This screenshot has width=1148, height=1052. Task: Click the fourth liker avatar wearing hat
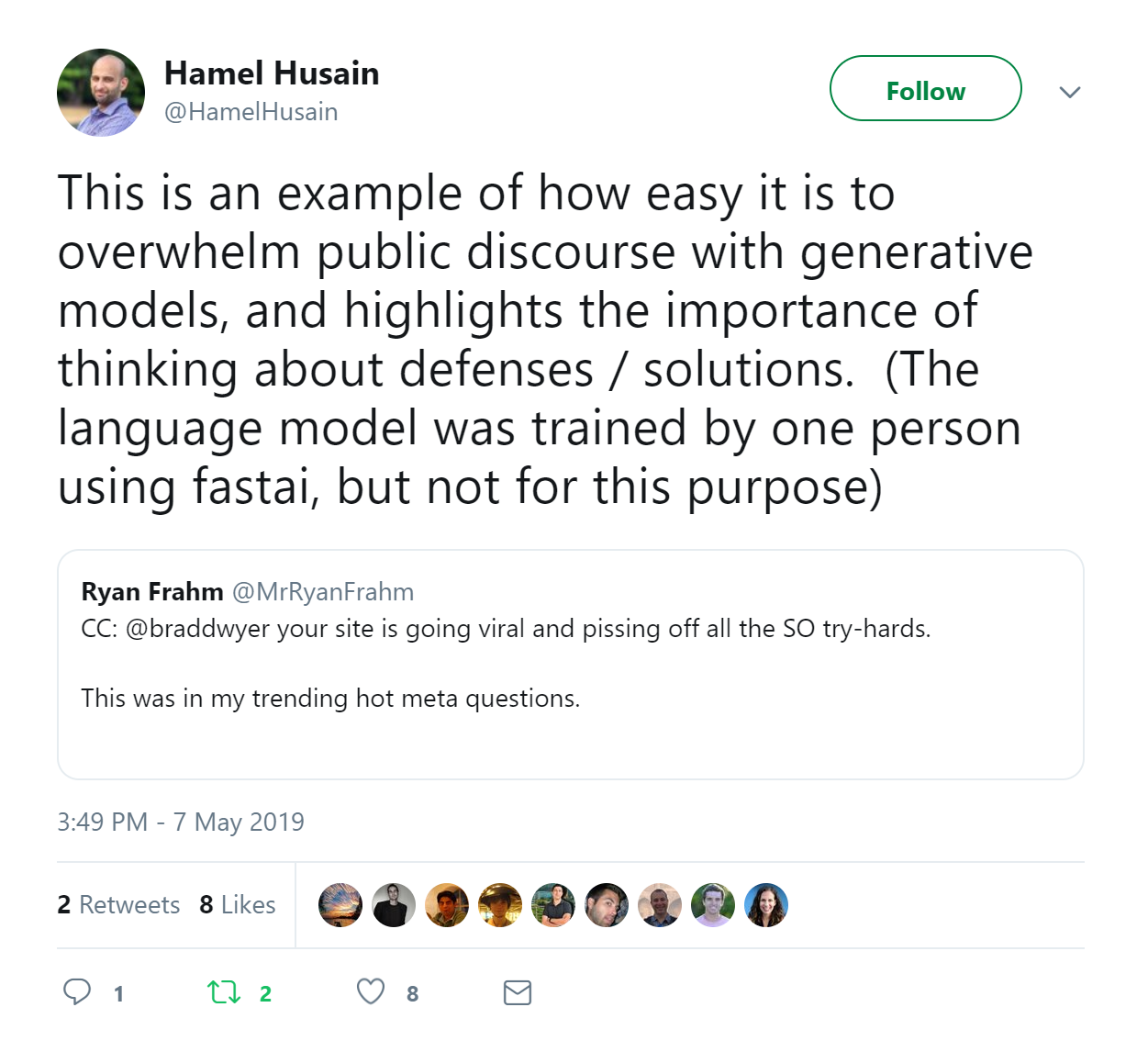(500, 905)
